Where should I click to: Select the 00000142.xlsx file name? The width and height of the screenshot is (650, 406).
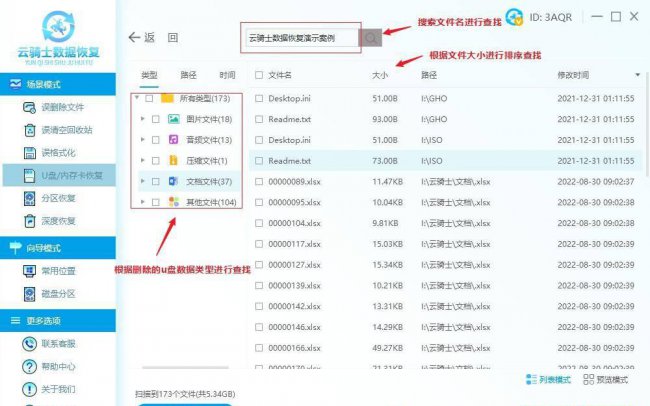click(294, 306)
